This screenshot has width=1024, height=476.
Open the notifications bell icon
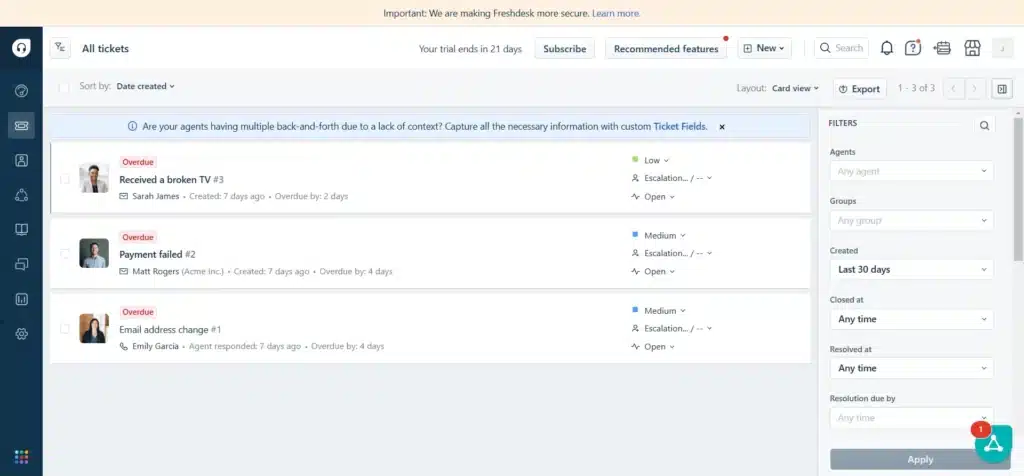pyautogui.click(x=886, y=48)
